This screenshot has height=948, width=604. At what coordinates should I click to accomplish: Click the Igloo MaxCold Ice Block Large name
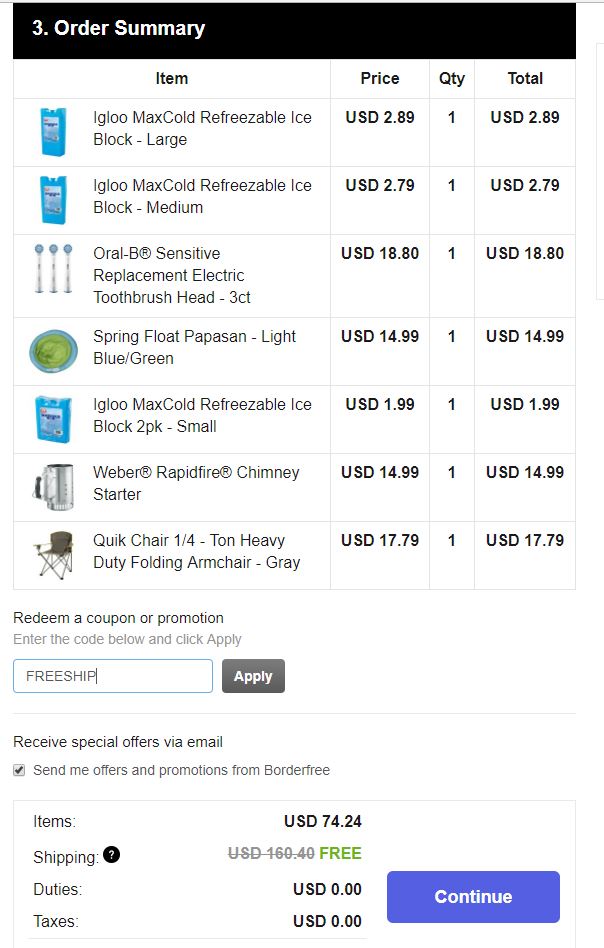[202, 128]
